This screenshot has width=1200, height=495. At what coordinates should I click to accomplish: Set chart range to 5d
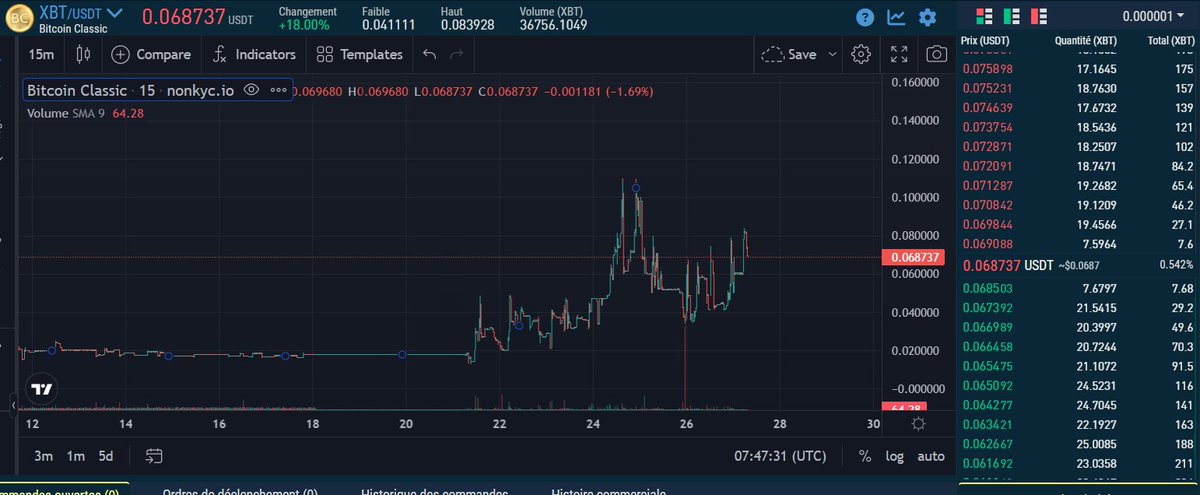click(105, 456)
